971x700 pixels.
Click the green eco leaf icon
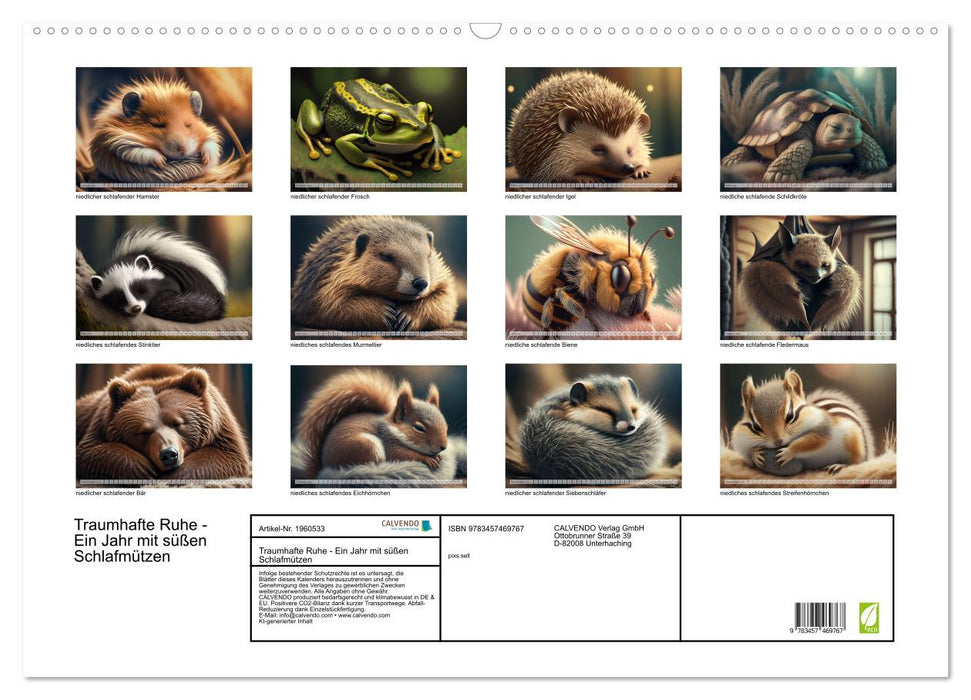(868, 617)
